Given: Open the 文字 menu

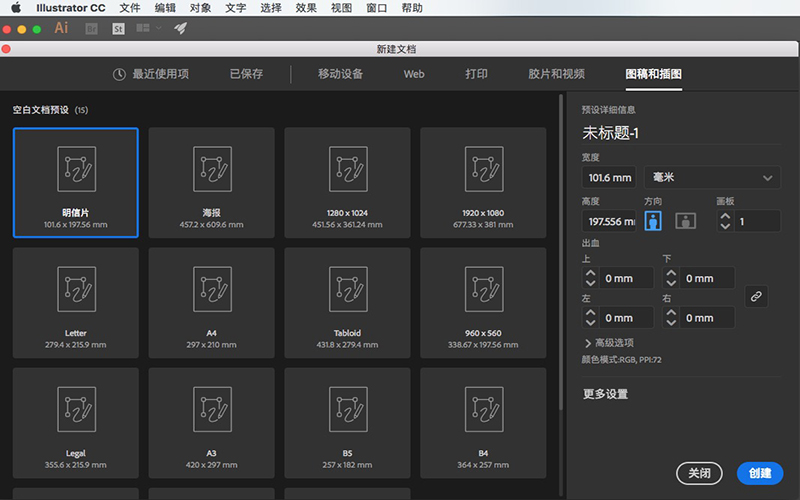Looking at the screenshot, I should [235, 8].
